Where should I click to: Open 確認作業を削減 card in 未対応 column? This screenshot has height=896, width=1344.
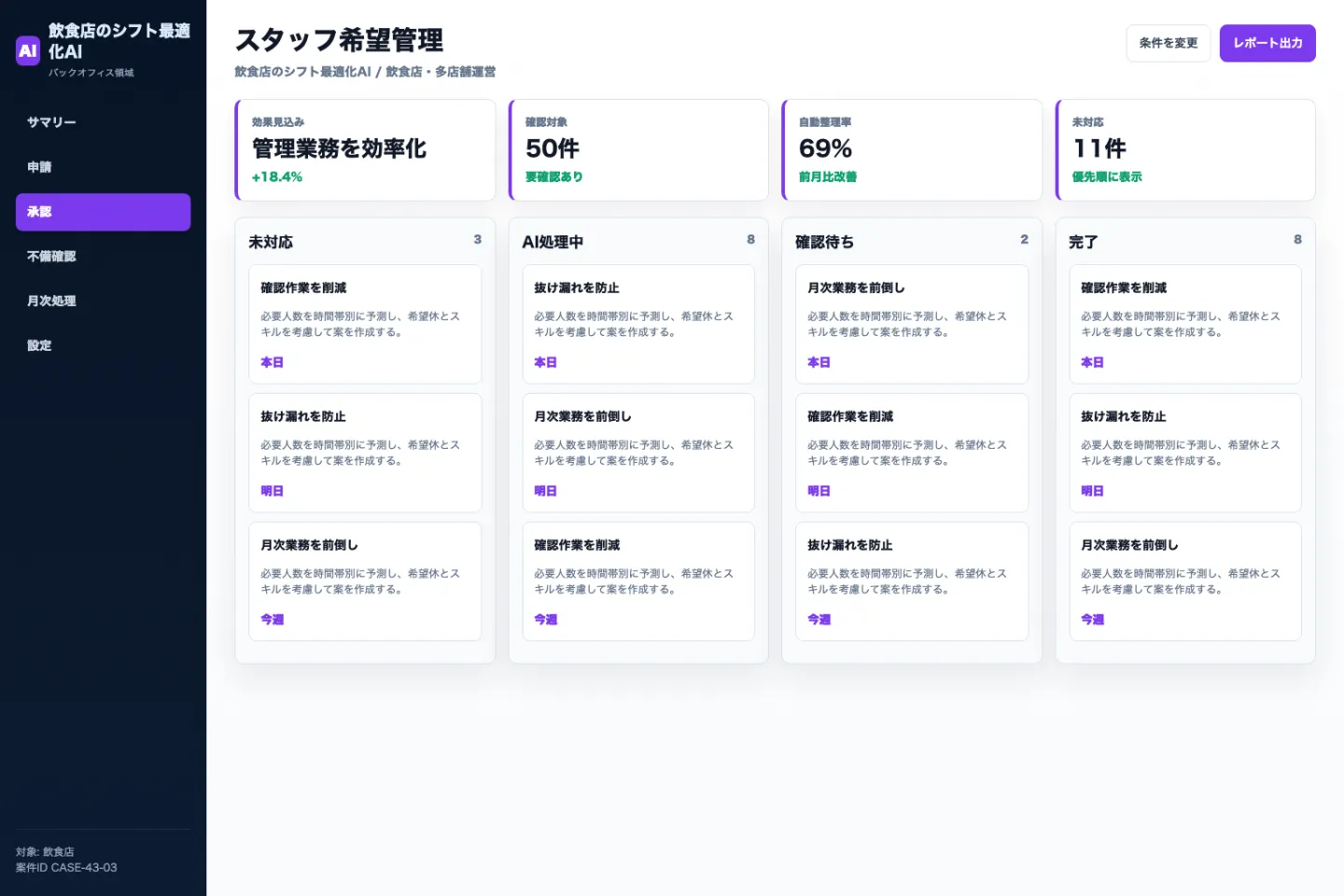tap(365, 324)
